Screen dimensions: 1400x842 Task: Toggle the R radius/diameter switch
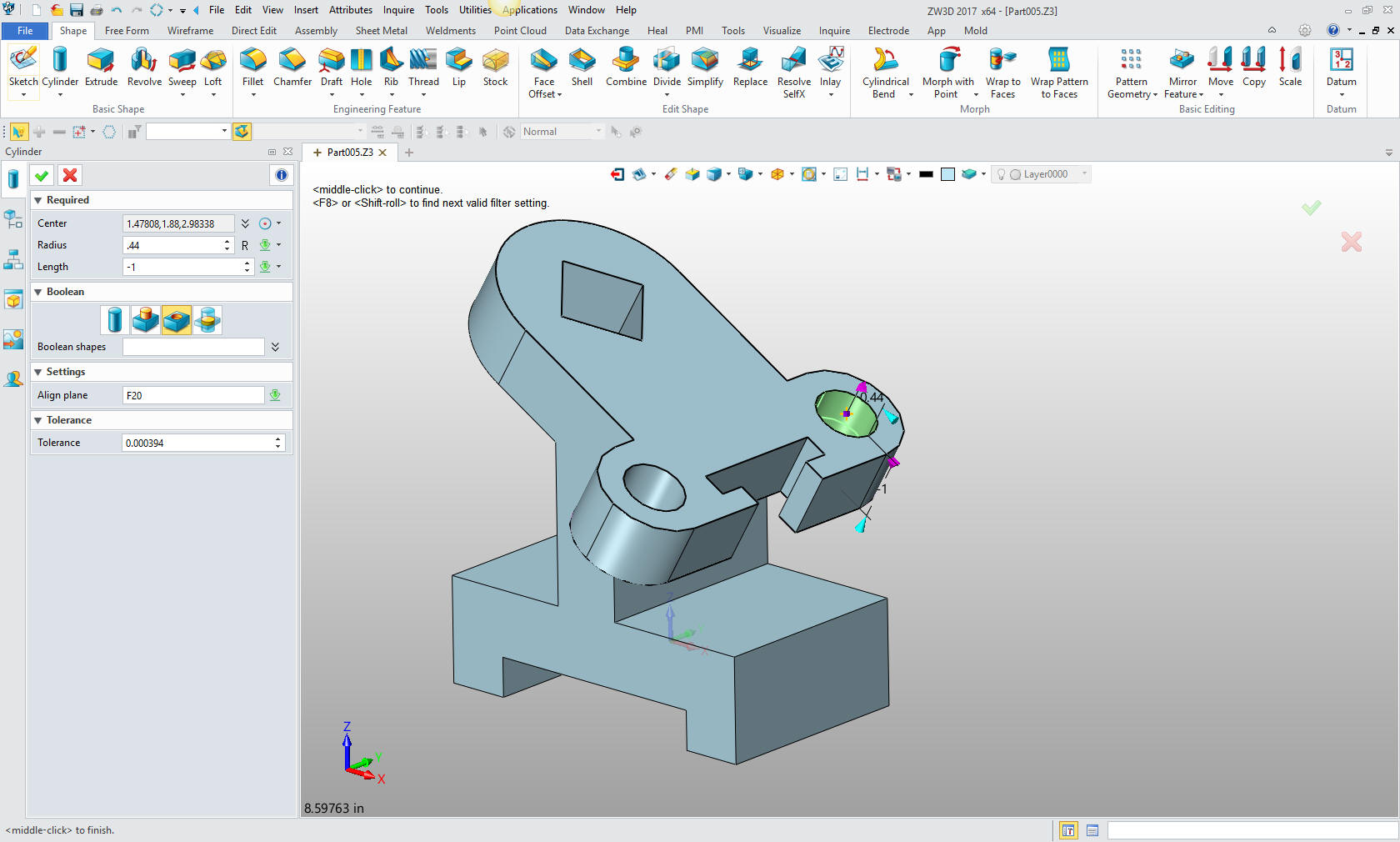pyautogui.click(x=245, y=245)
